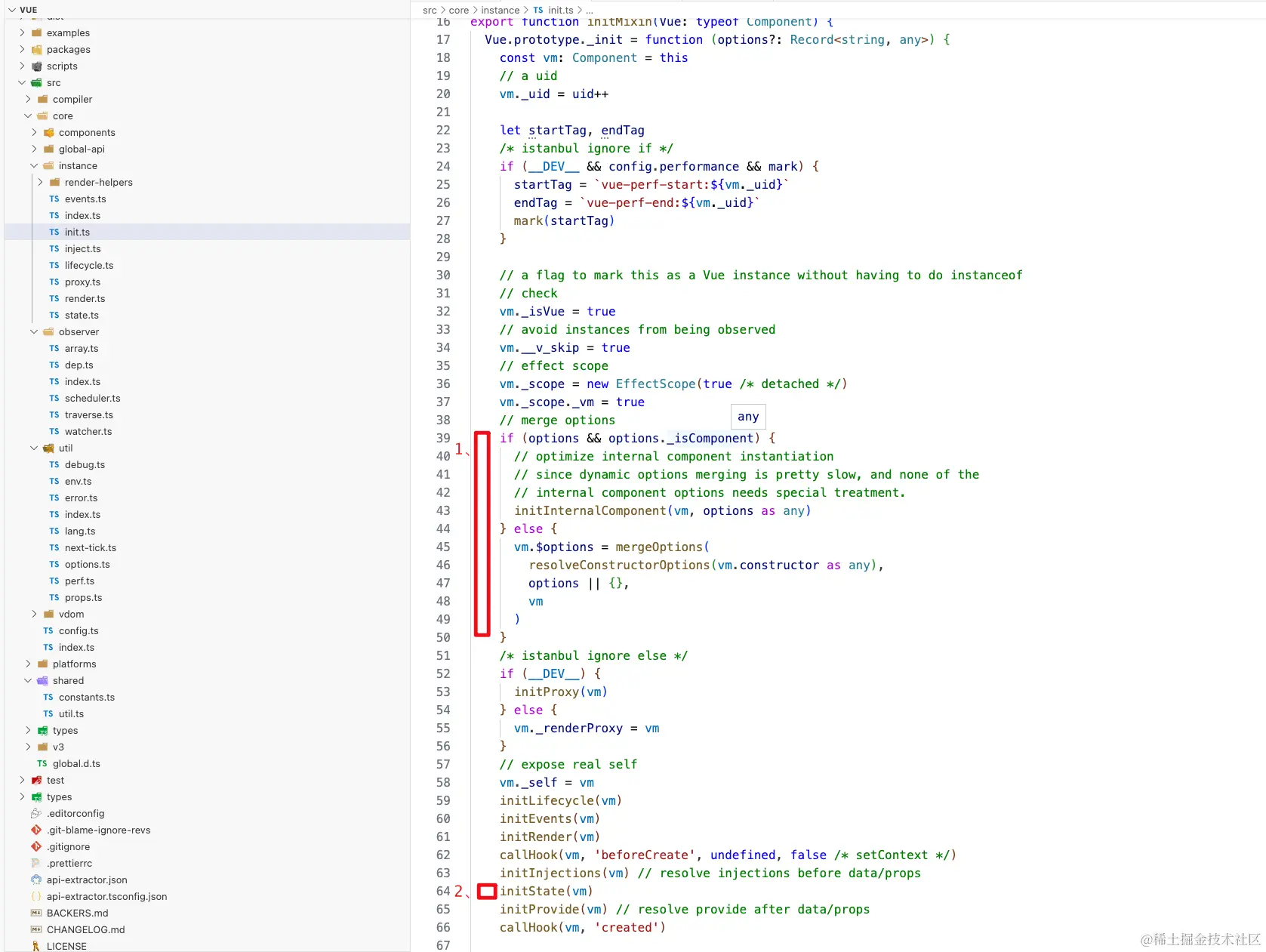This screenshot has width=1266, height=952.
Task: Collapse the src folder chevron
Action: pyautogui.click(x=22, y=82)
